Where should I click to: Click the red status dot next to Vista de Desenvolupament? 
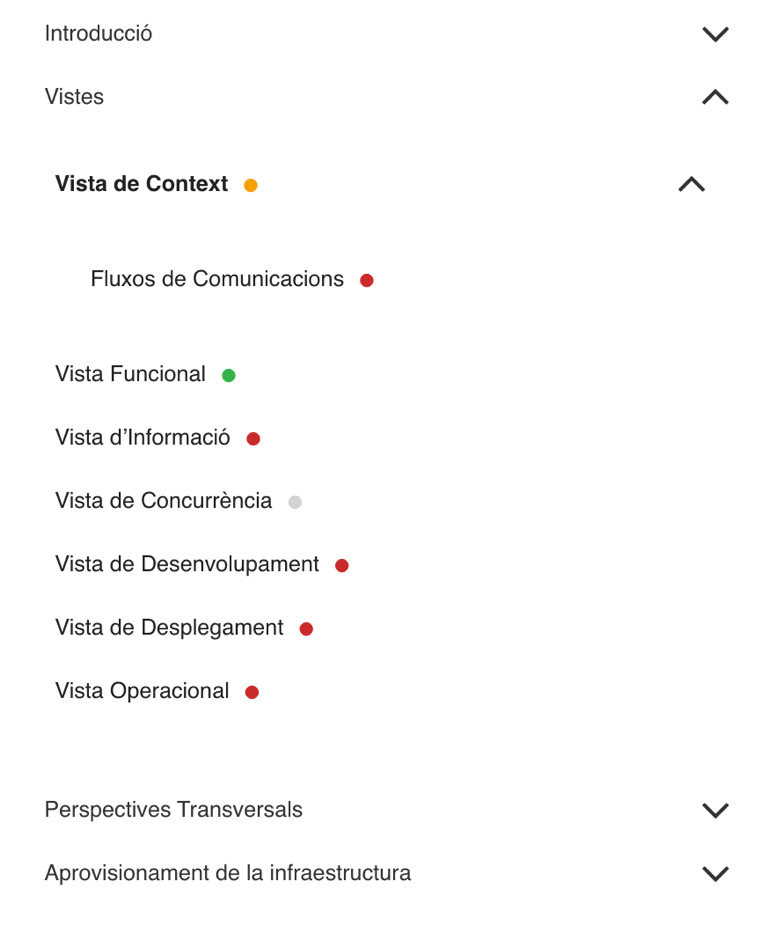pyautogui.click(x=341, y=565)
